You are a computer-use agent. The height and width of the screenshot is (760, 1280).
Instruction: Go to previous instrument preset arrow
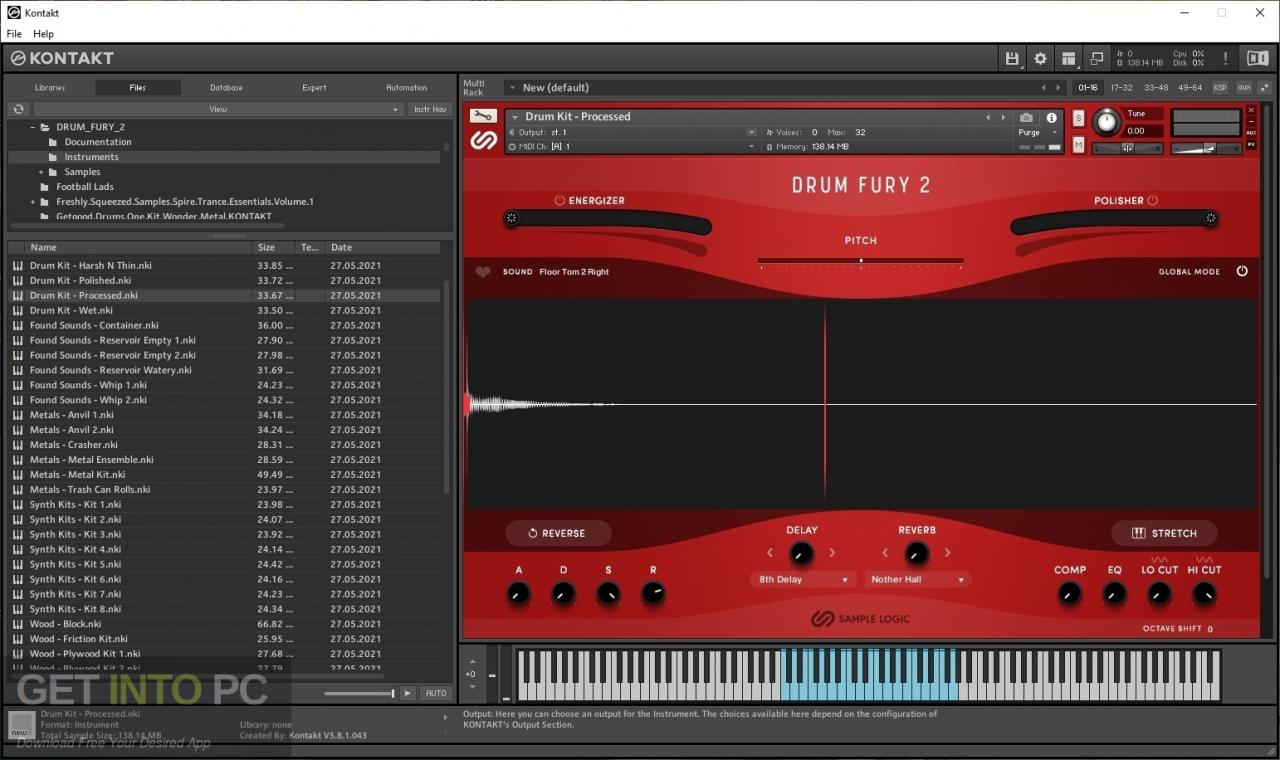pos(988,117)
